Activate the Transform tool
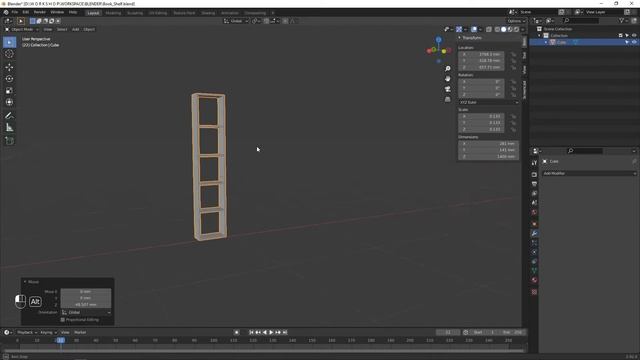The width and height of the screenshot is (640, 360). coord(9,102)
